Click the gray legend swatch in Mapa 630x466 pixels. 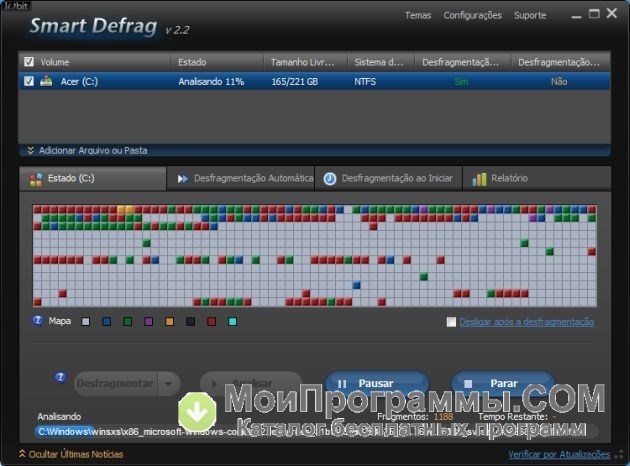pyautogui.click(x=86, y=321)
